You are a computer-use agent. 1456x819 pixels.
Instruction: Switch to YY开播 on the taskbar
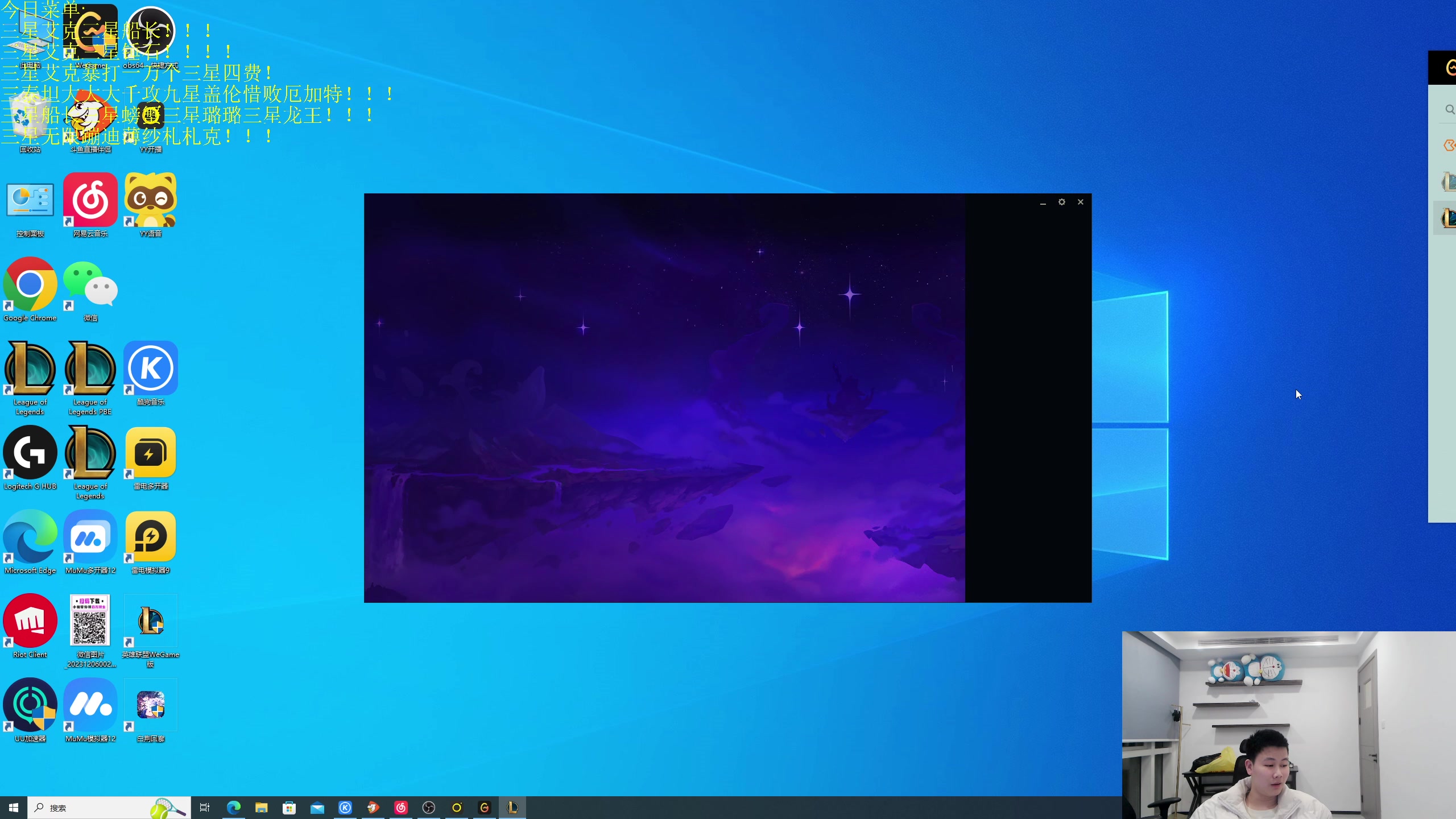pos(457,808)
